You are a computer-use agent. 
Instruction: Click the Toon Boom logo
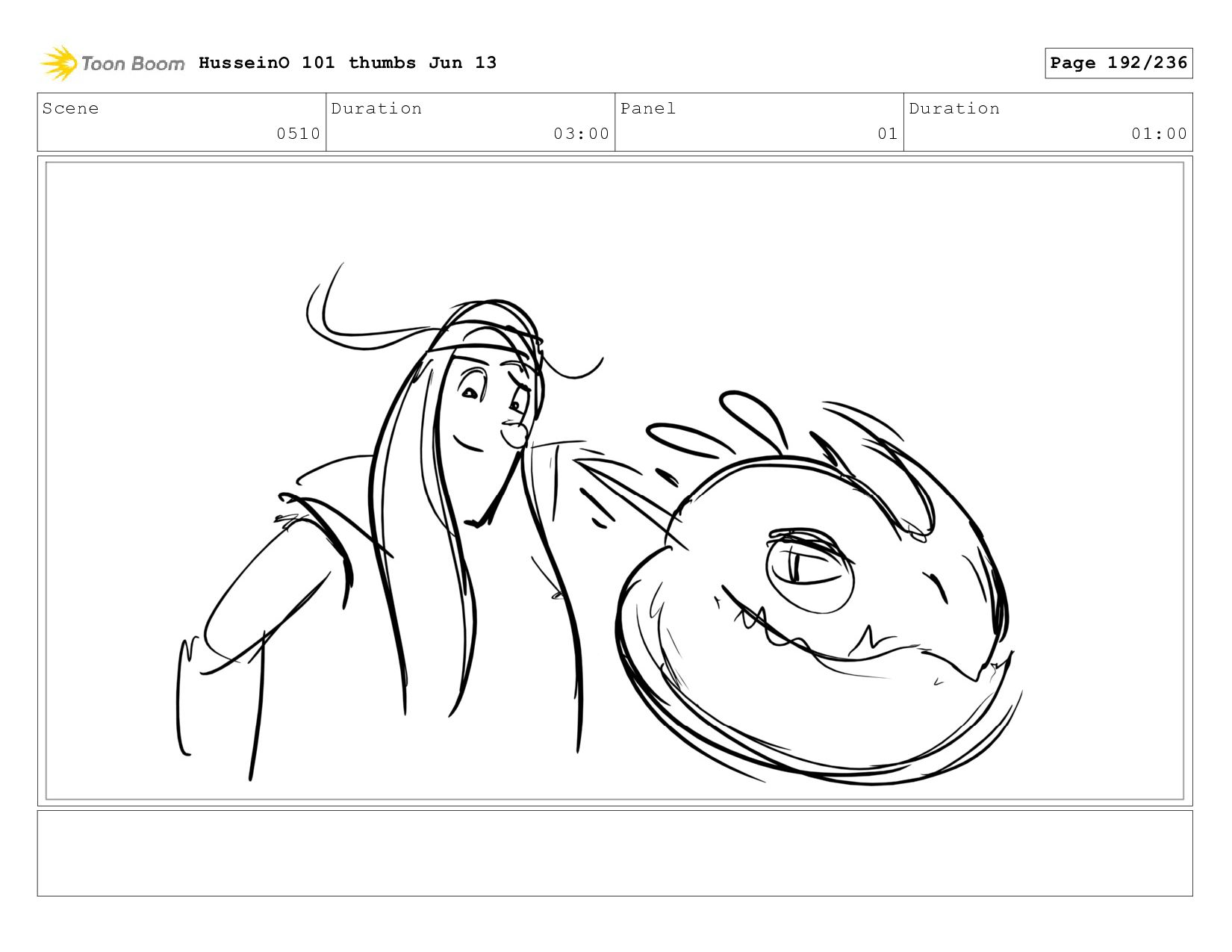(112, 63)
